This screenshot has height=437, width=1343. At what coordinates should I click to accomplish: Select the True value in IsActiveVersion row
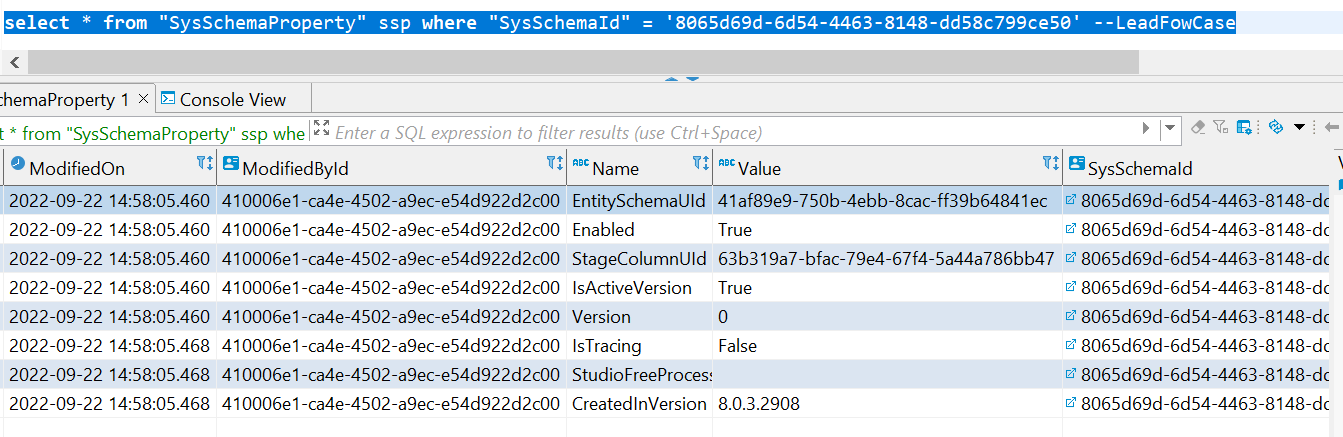887,288
